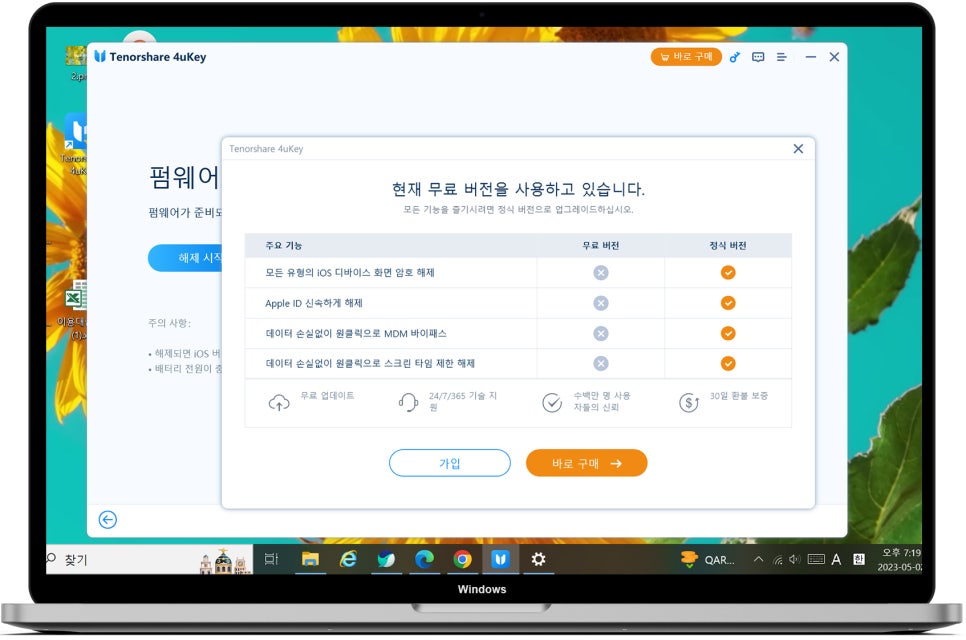
Task: Click the back arrow icon in 4uKey window
Action: tap(108, 520)
